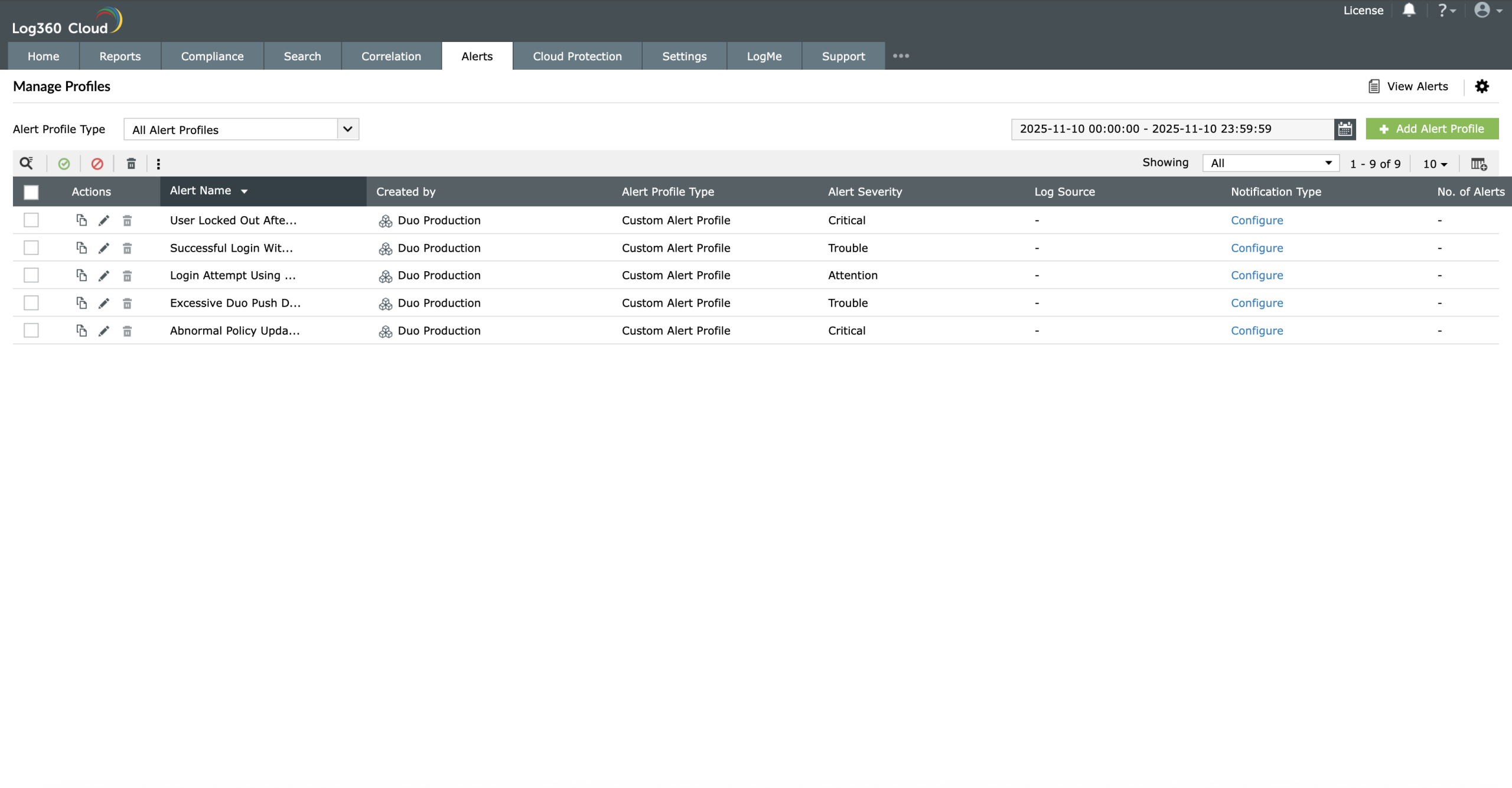Change rows per page from 10
The width and height of the screenshot is (1512, 788).
[1435, 164]
